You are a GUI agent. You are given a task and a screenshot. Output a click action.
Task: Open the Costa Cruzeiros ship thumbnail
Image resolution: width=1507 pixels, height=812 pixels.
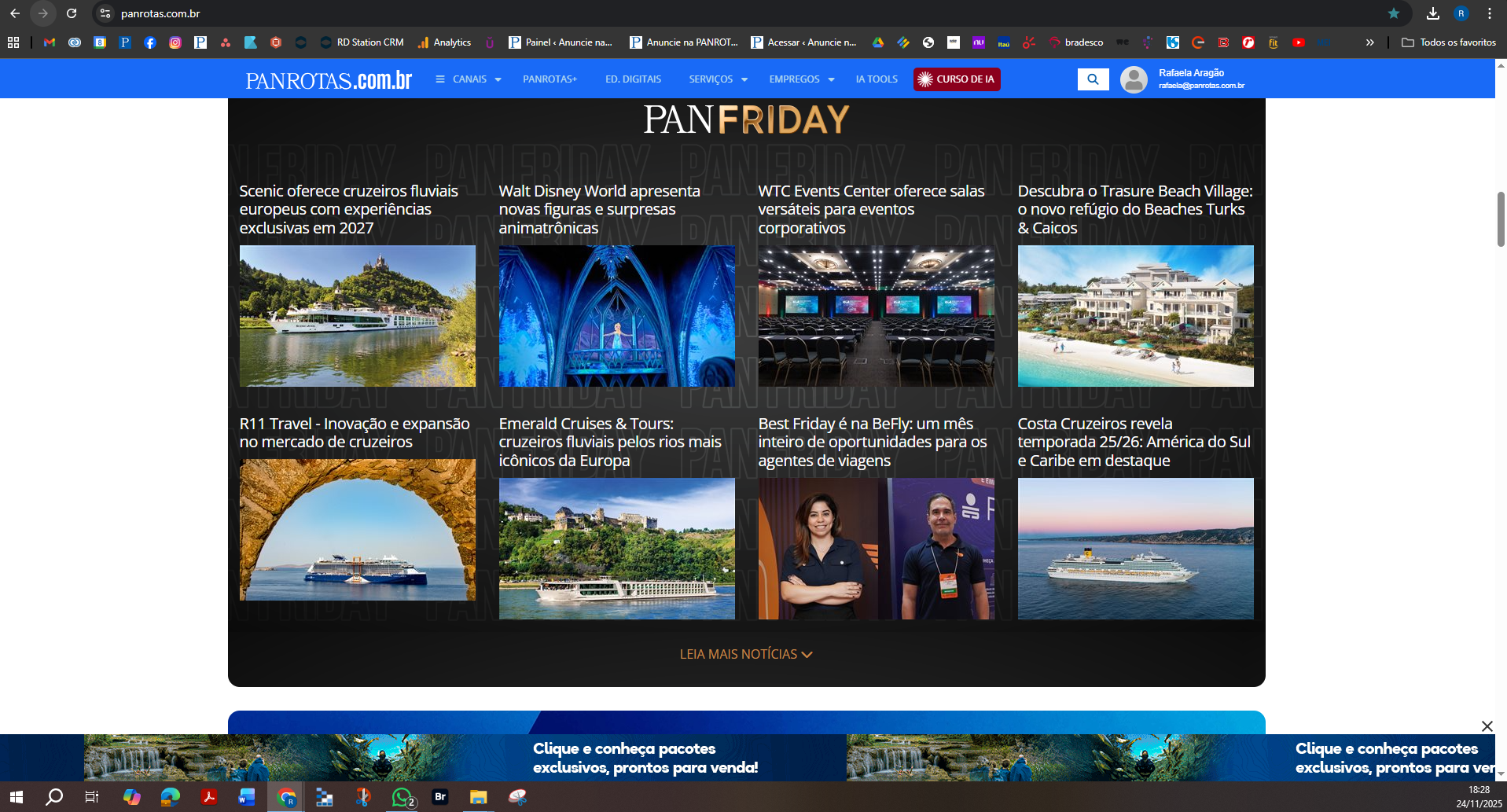(1135, 549)
